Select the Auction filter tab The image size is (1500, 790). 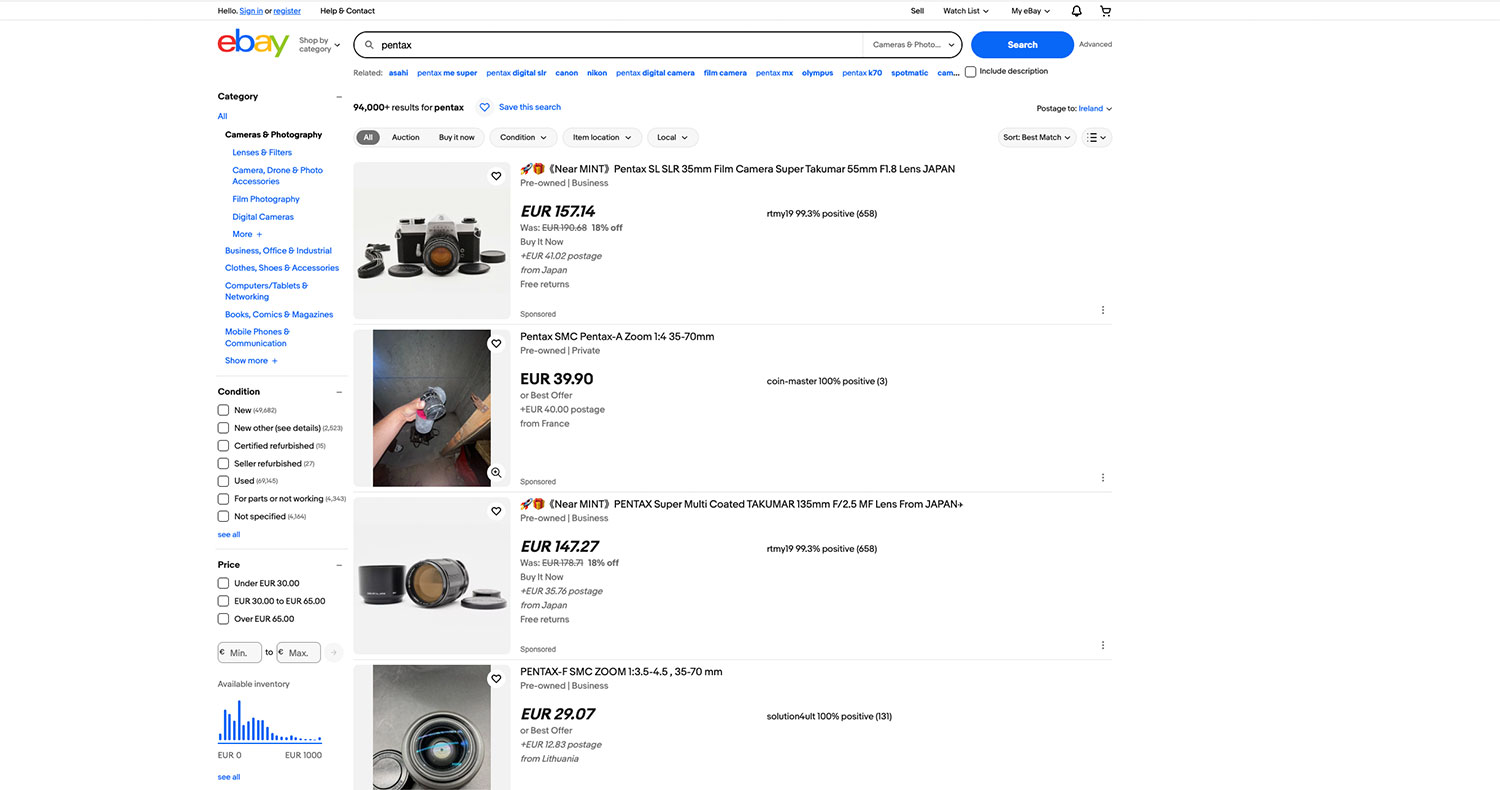(x=406, y=138)
